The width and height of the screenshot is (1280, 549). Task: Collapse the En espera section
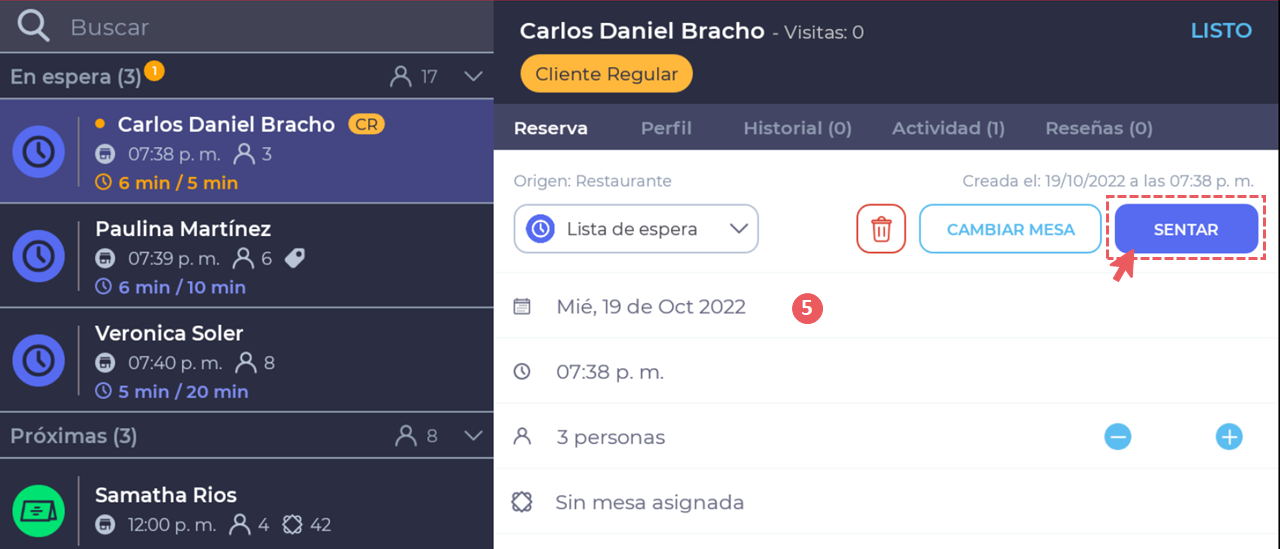(x=474, y=77)
